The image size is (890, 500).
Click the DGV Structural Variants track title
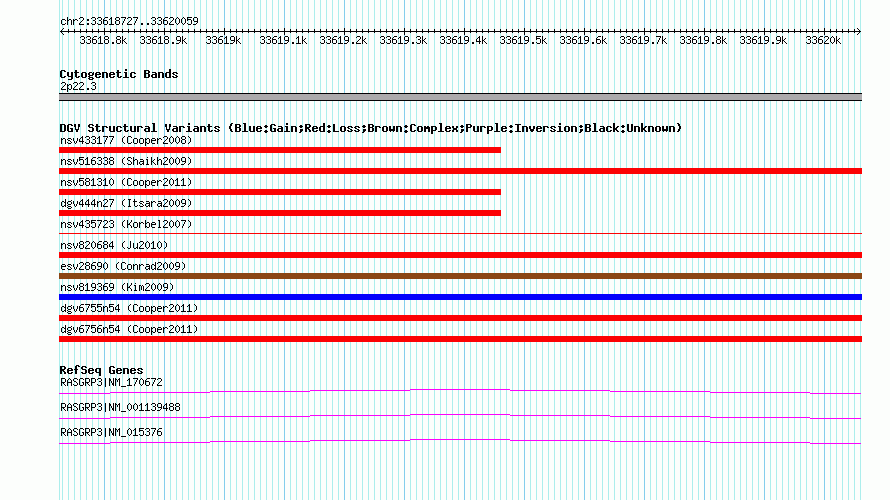(x=371, y=128)
